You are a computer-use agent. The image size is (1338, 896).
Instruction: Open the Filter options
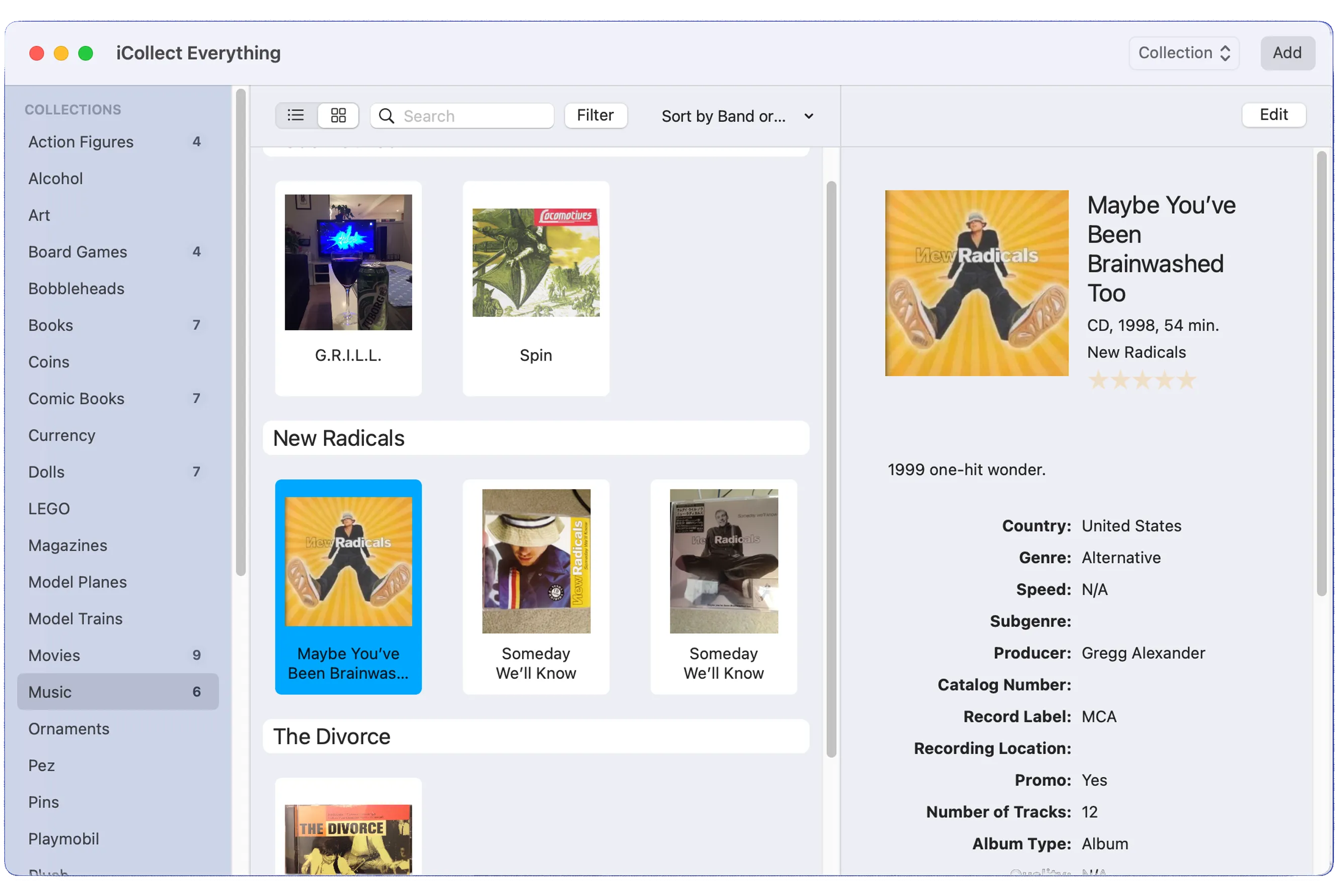pos(595,116)
